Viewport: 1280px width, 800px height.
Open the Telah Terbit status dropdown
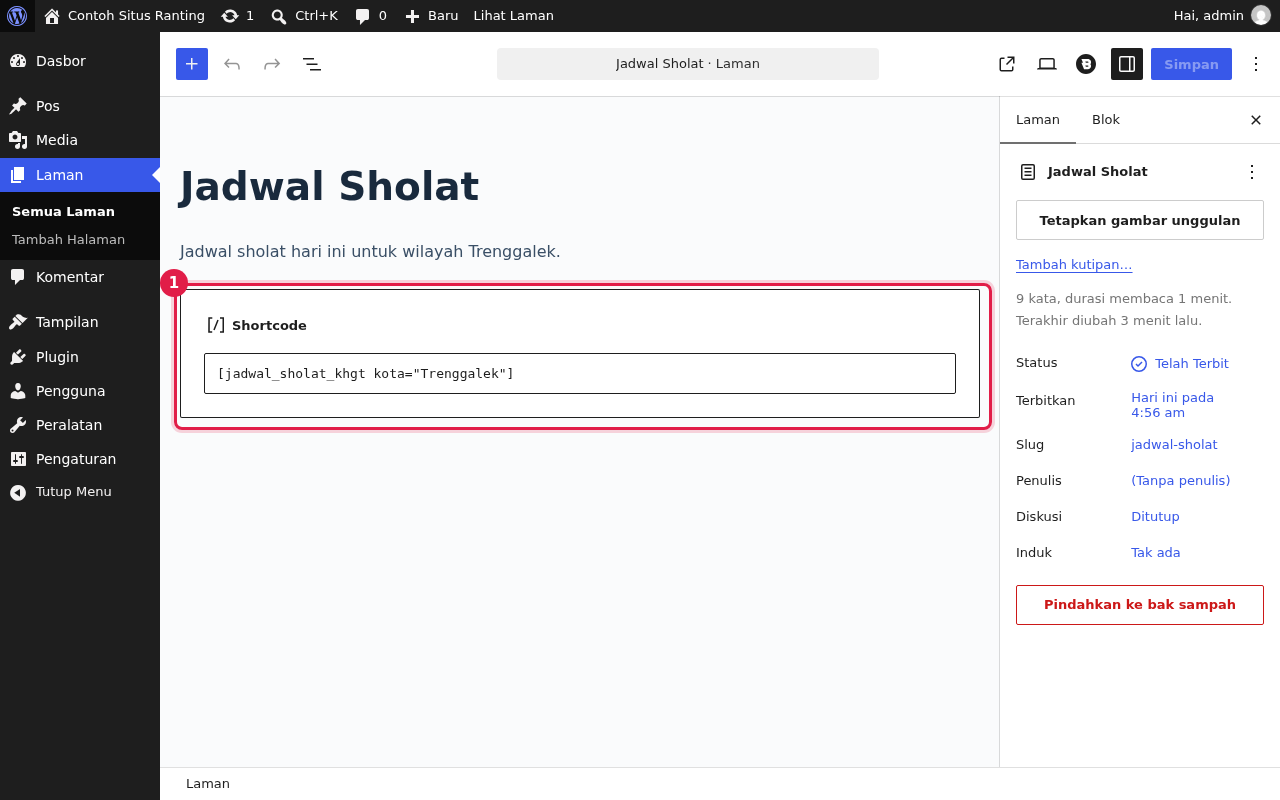click(x=1180, y=364)
